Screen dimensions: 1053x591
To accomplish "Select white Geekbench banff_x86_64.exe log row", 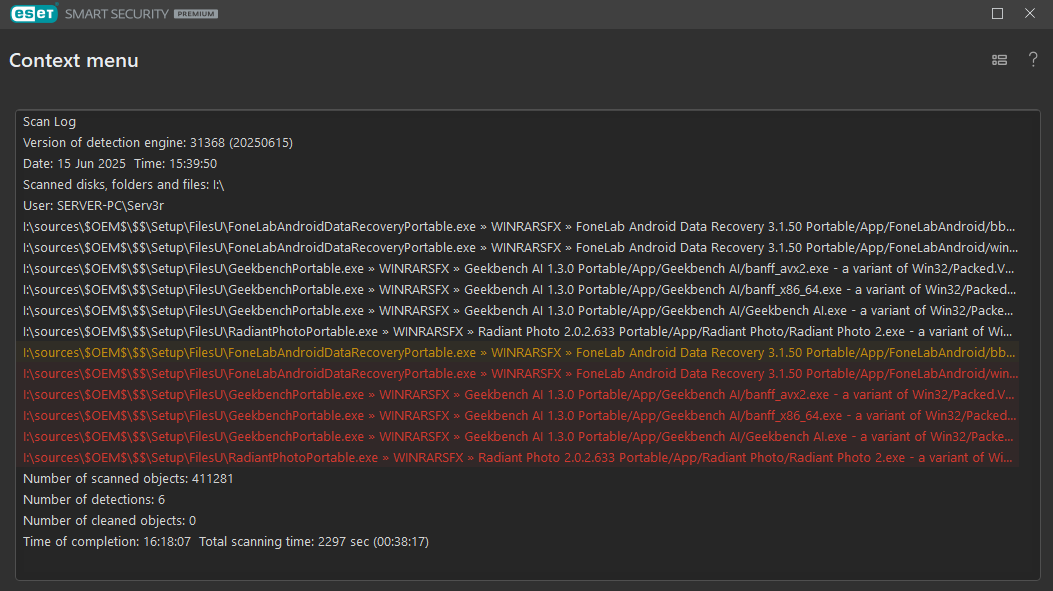I will (x=520, y=289).
